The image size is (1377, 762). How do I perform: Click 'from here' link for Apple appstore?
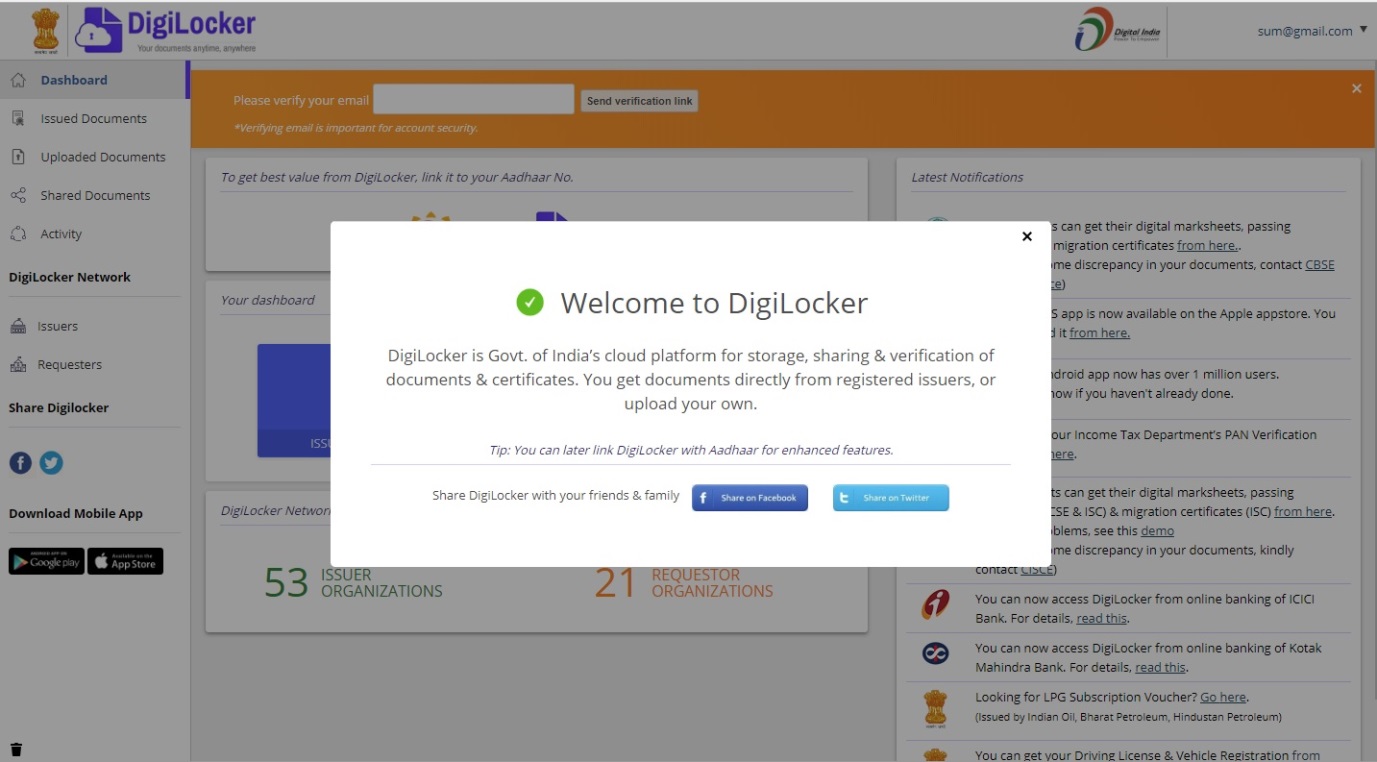1099,334
